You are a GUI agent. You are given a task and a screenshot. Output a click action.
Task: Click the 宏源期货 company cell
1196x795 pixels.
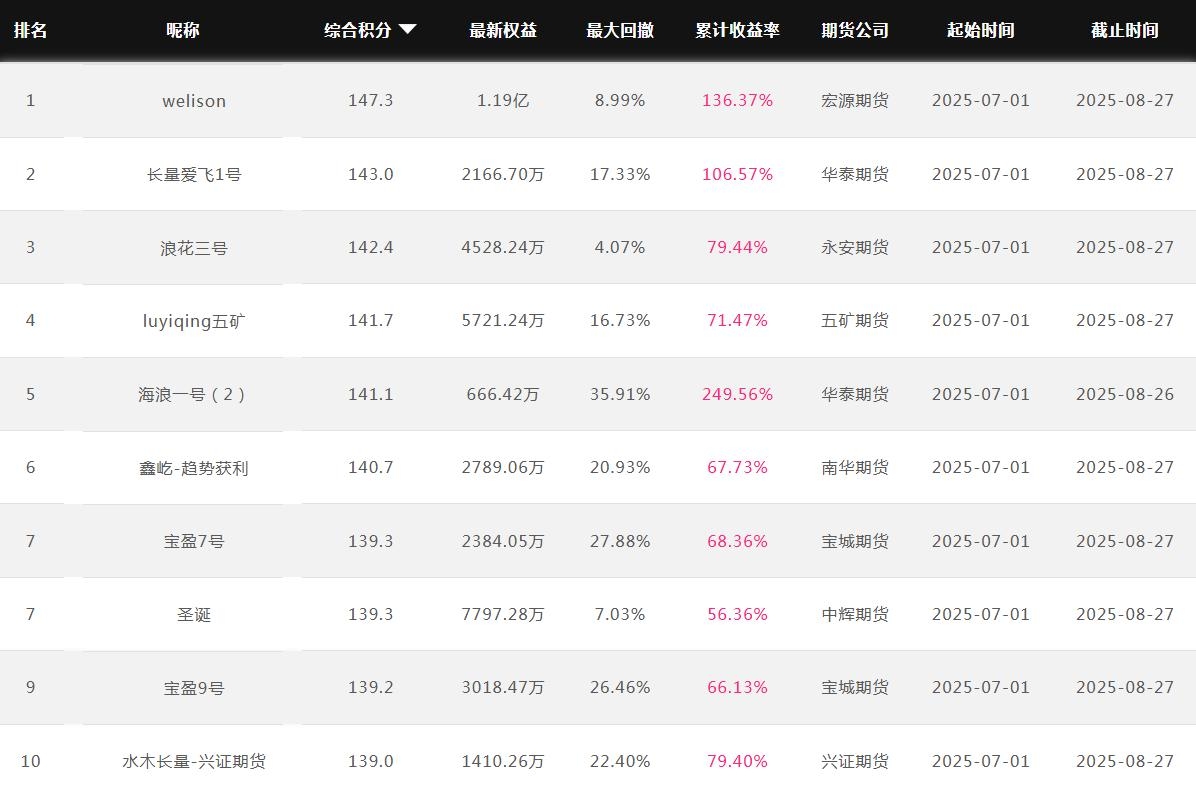point(855,100)
